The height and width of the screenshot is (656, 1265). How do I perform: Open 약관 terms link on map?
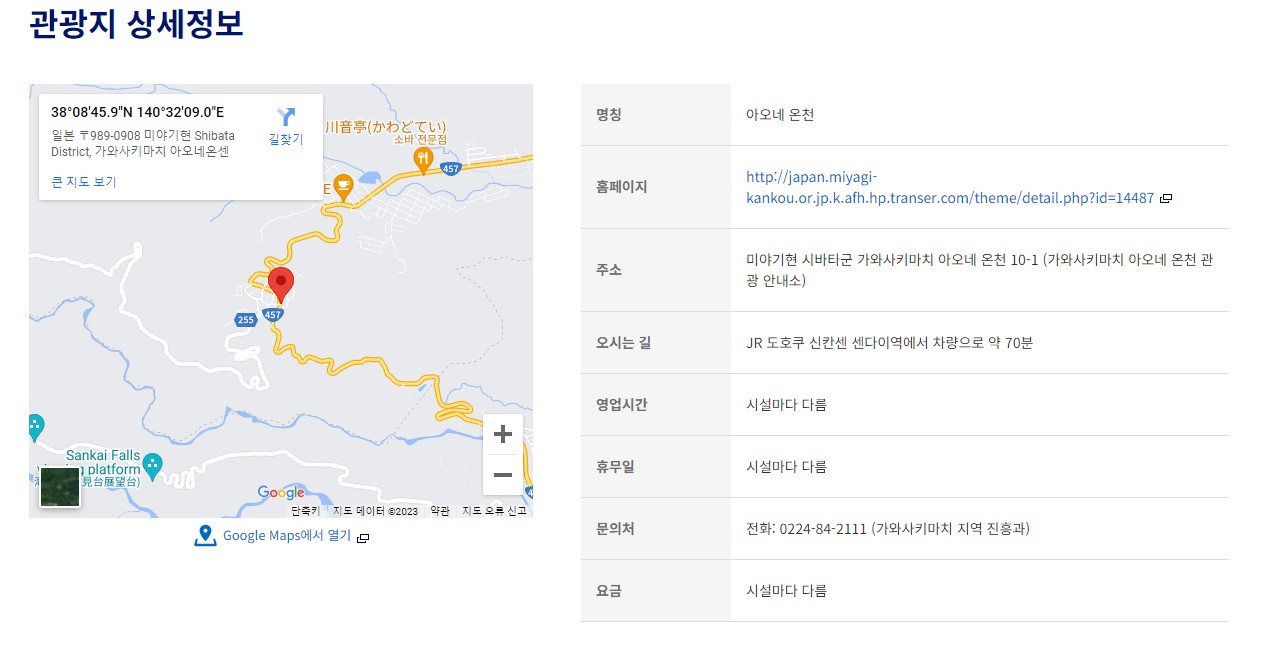(x=440, y=510)
